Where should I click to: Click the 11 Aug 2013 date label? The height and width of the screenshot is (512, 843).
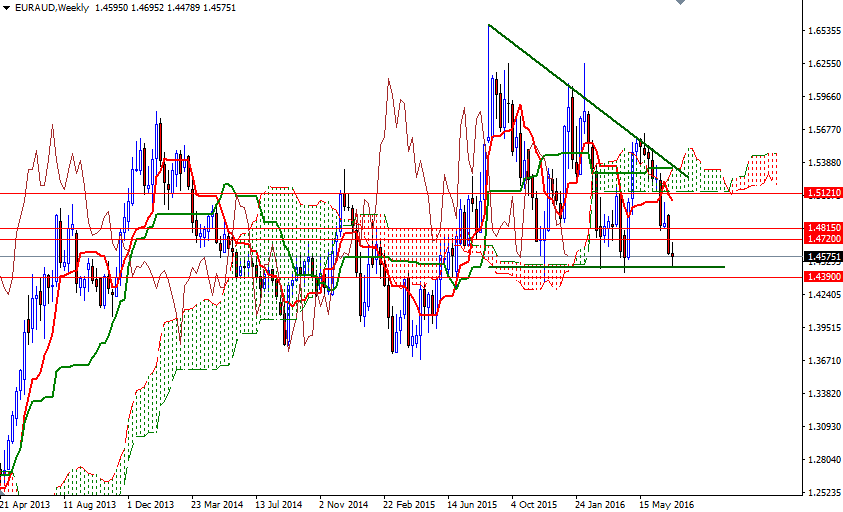point(89,504)
